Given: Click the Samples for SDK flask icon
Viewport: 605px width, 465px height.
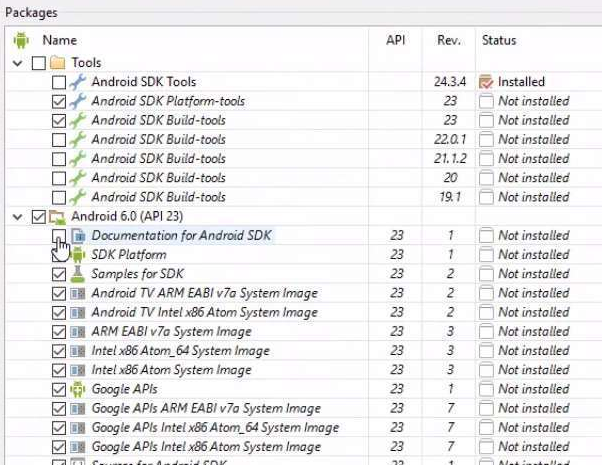Looking at the screenshot, I should (78, 274).
